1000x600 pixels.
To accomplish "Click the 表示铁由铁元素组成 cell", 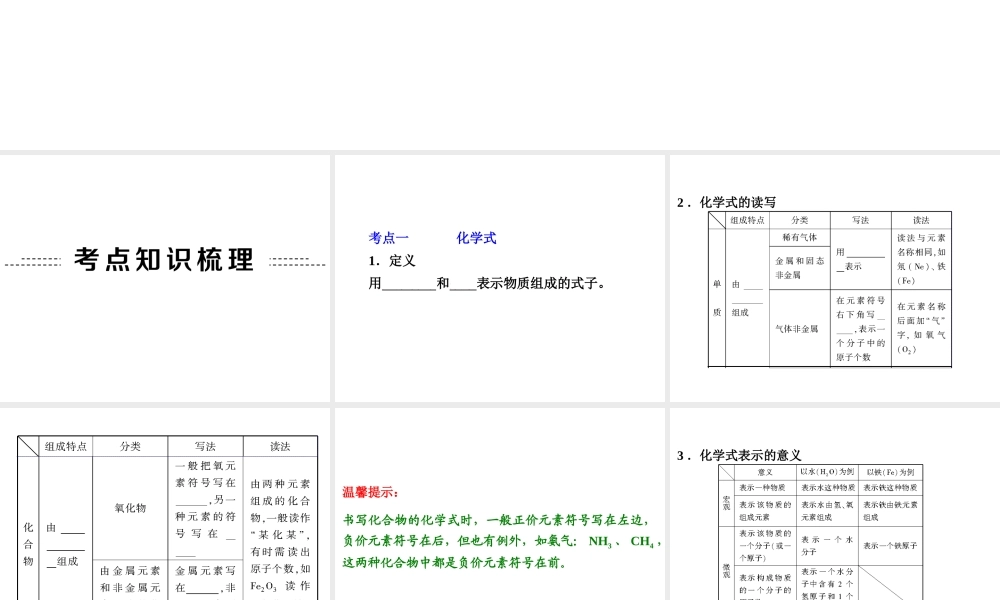I will click(x=890, y=511).
